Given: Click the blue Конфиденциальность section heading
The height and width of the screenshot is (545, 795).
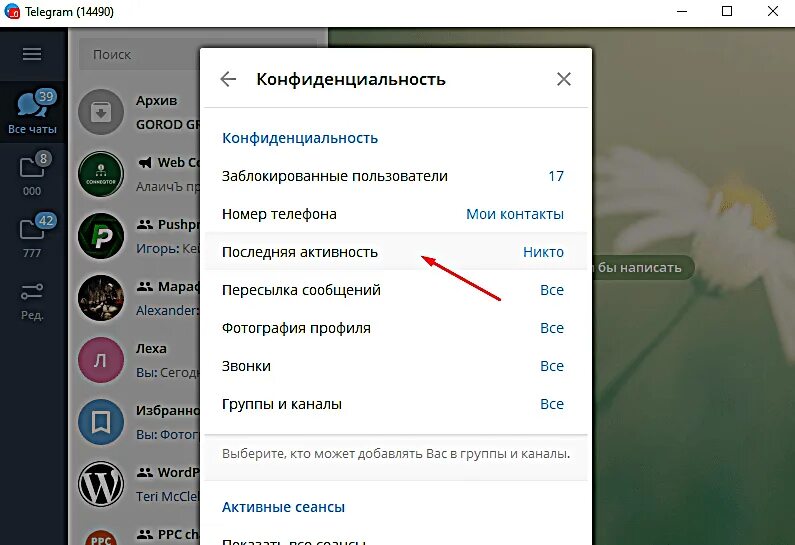Looking at the screenshot, I should (x=300, y=138).
